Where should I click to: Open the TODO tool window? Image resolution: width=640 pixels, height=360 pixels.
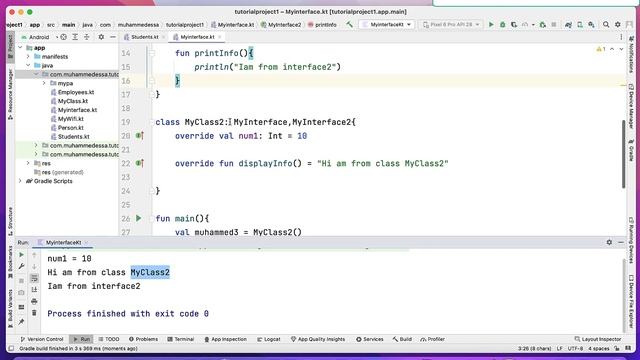pos(109,339)
